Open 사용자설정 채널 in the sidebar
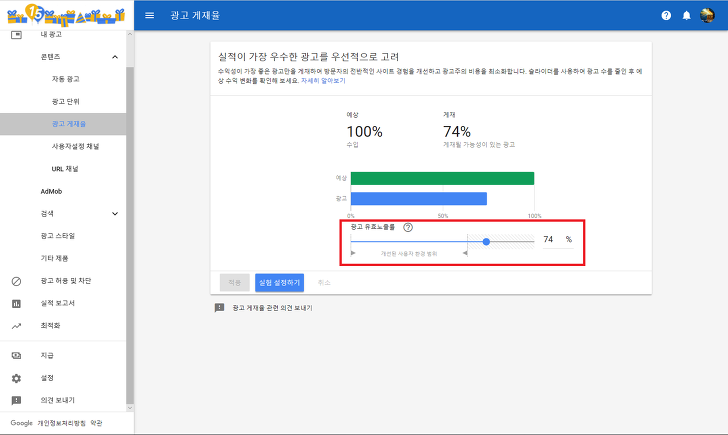The image size is (728, 435). pyautogui.click(x=75, y=146)
